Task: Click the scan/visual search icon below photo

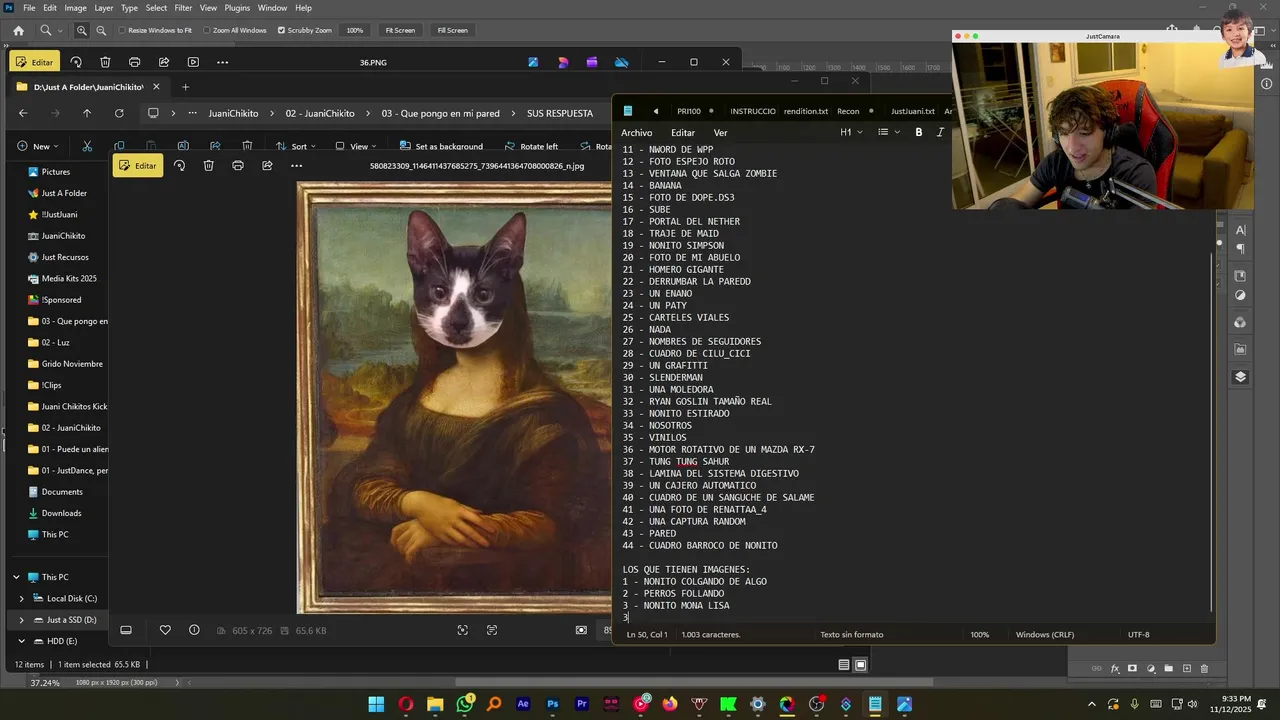Action: click(462, 630)
